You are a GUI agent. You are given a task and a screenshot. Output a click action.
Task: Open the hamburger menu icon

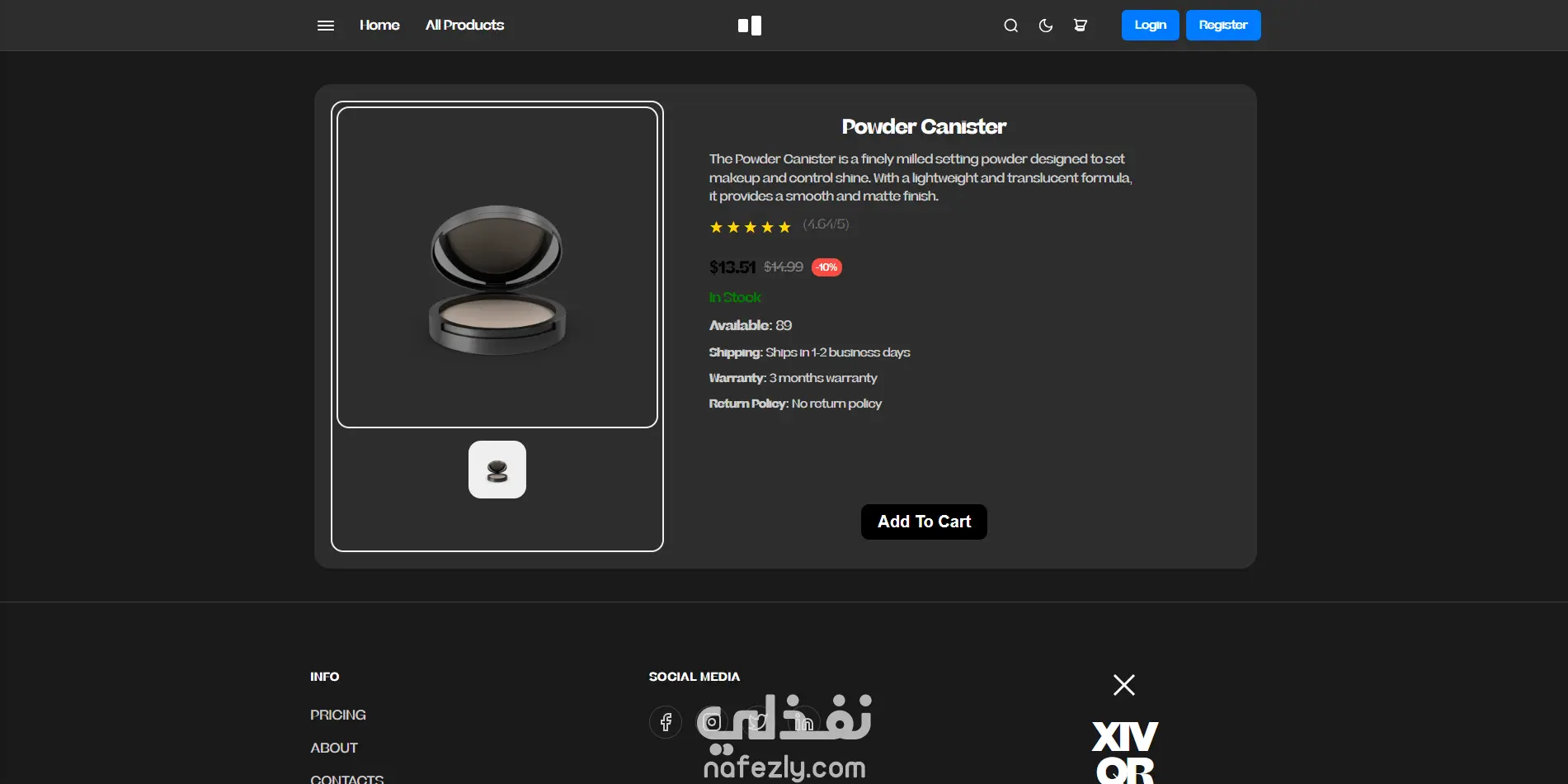pos(326,26)
